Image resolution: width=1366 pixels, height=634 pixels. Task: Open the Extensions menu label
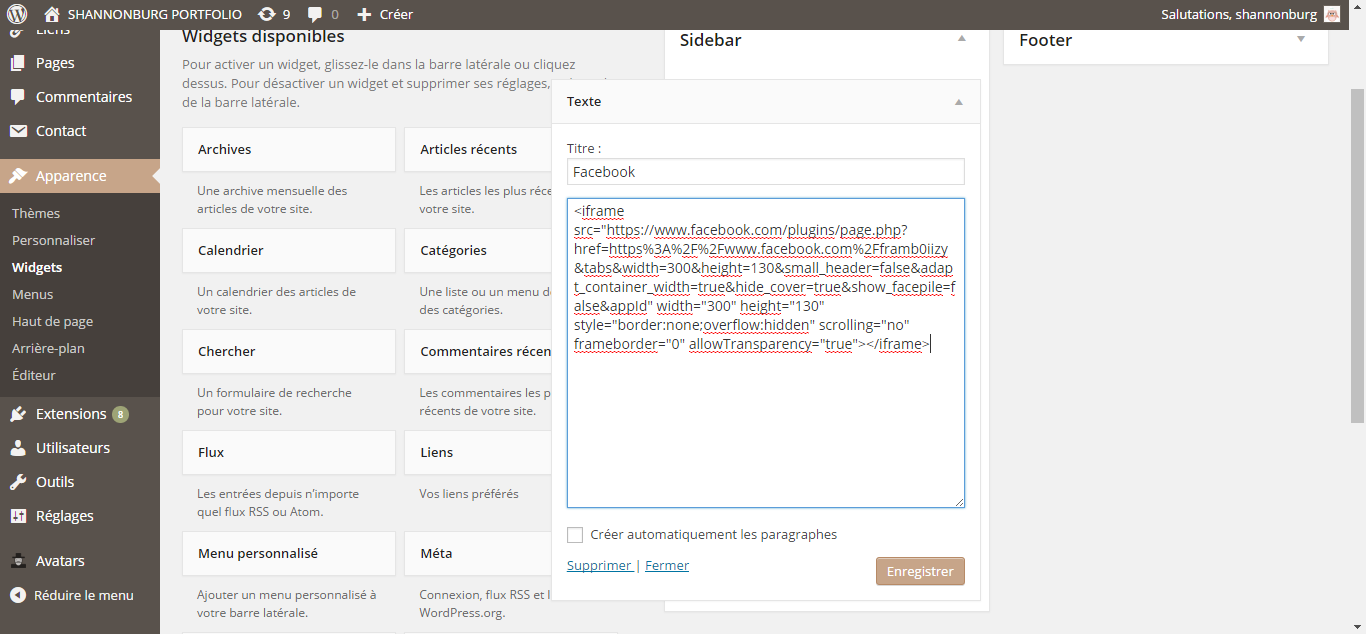[x=71, y=414]
